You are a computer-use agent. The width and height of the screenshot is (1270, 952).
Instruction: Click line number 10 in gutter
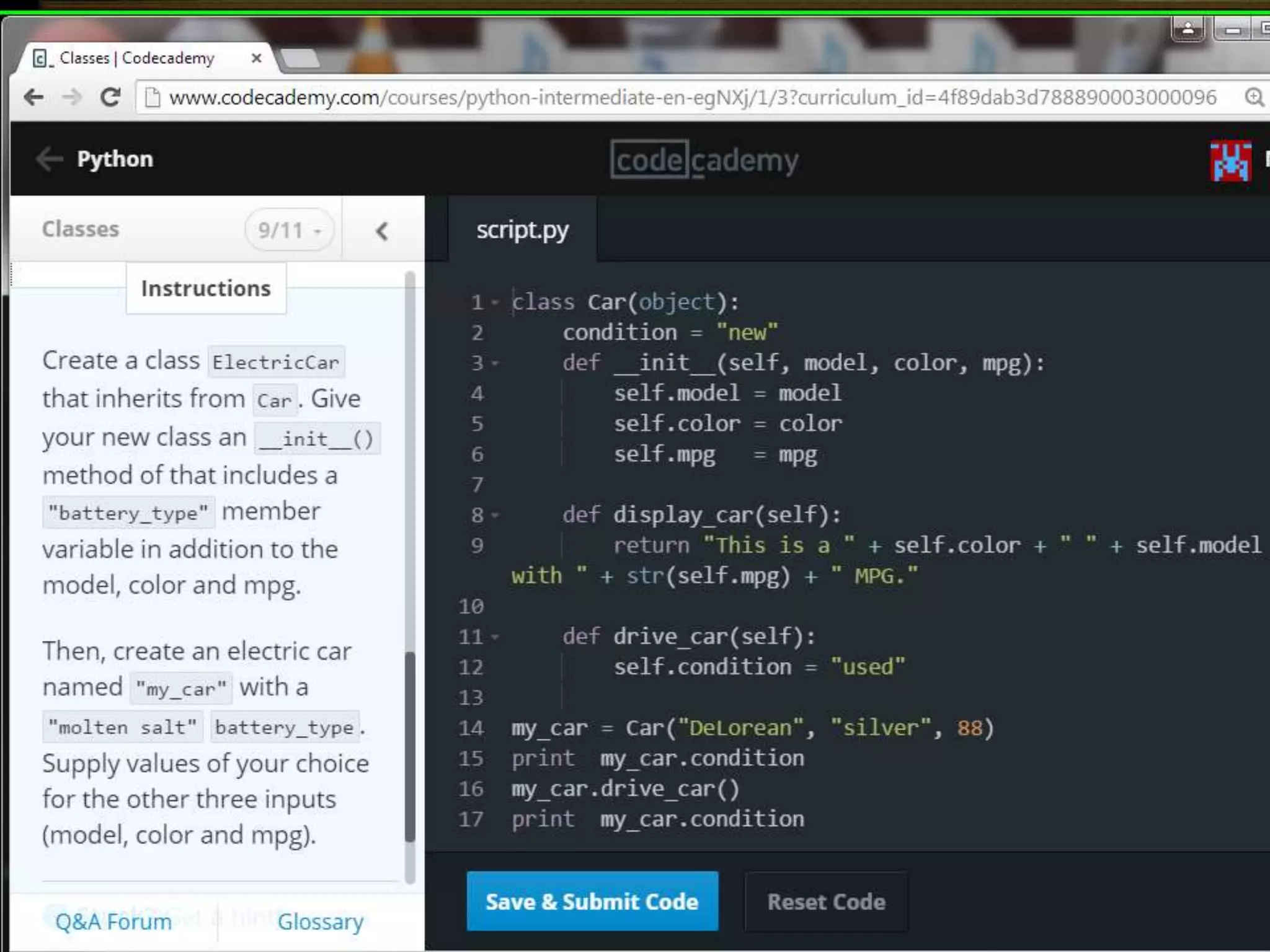471,606
